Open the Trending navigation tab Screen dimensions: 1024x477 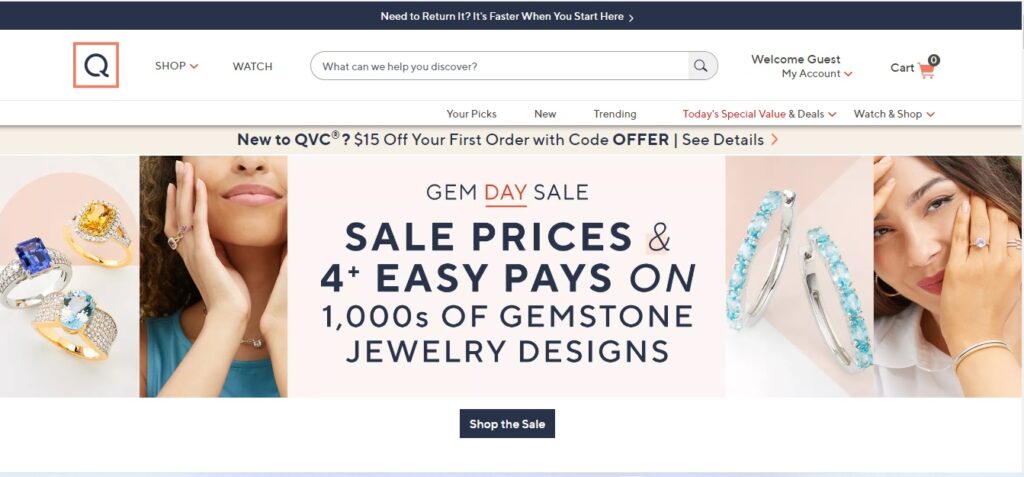(614, 114)
